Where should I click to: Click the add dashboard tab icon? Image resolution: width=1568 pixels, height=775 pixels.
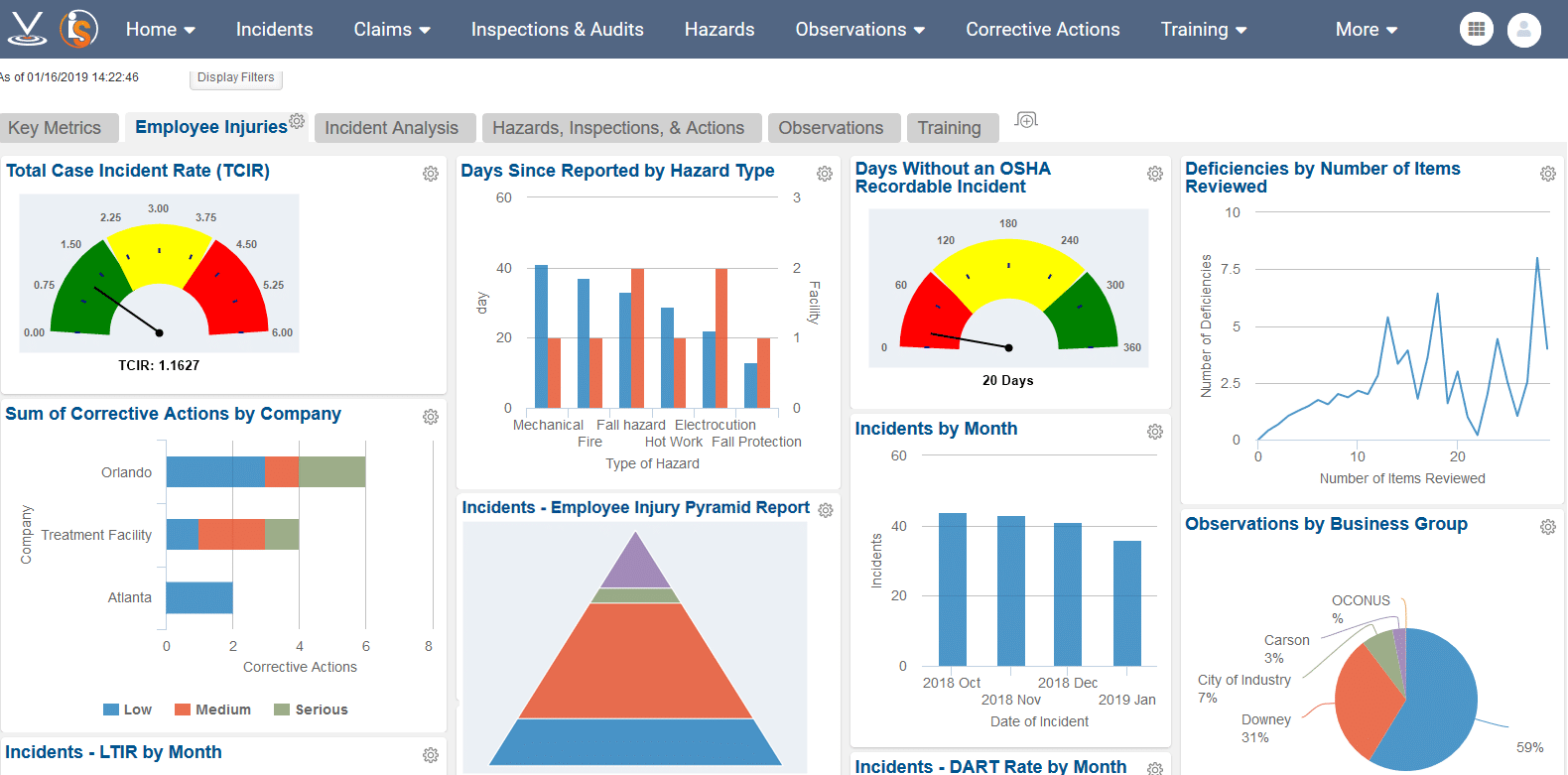(x=1026, y=120)
